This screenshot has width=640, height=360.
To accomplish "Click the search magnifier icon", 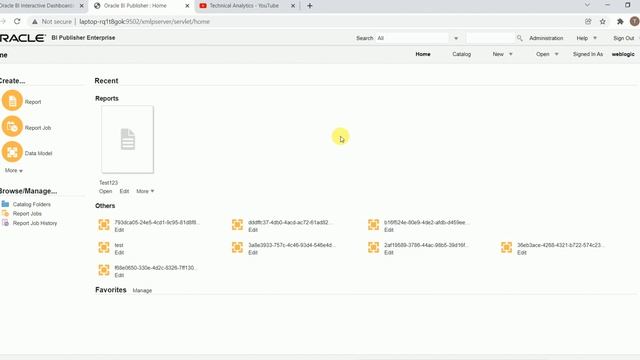I will 519,38.
